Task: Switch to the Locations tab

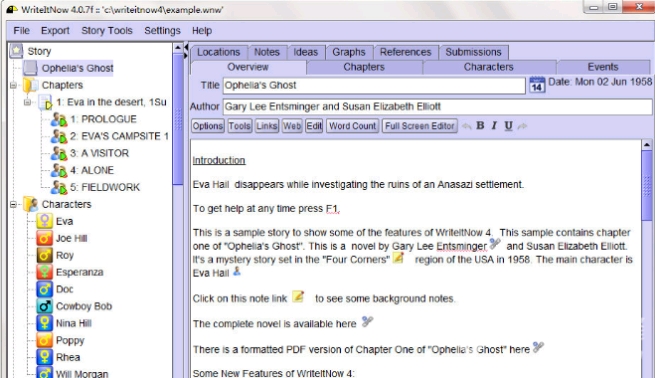Action: [219, 52]
